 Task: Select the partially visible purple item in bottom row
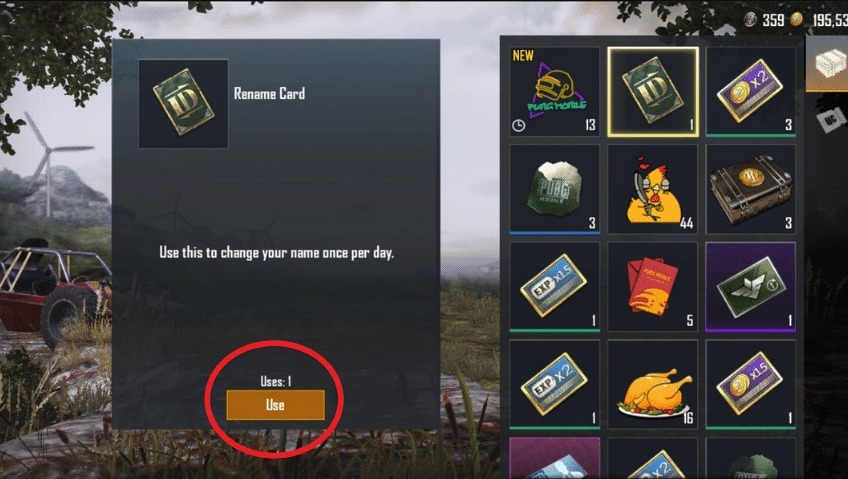click(x=554, y=458)
